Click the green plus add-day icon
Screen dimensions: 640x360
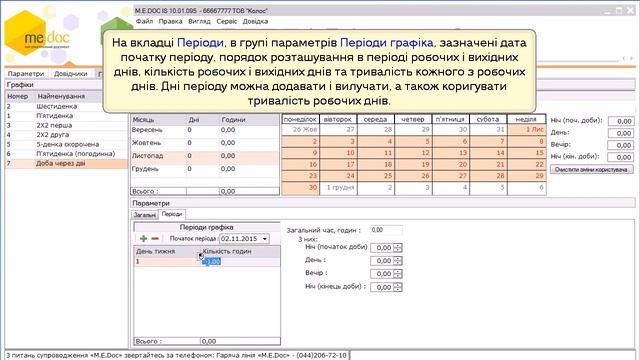pos(143,238)
